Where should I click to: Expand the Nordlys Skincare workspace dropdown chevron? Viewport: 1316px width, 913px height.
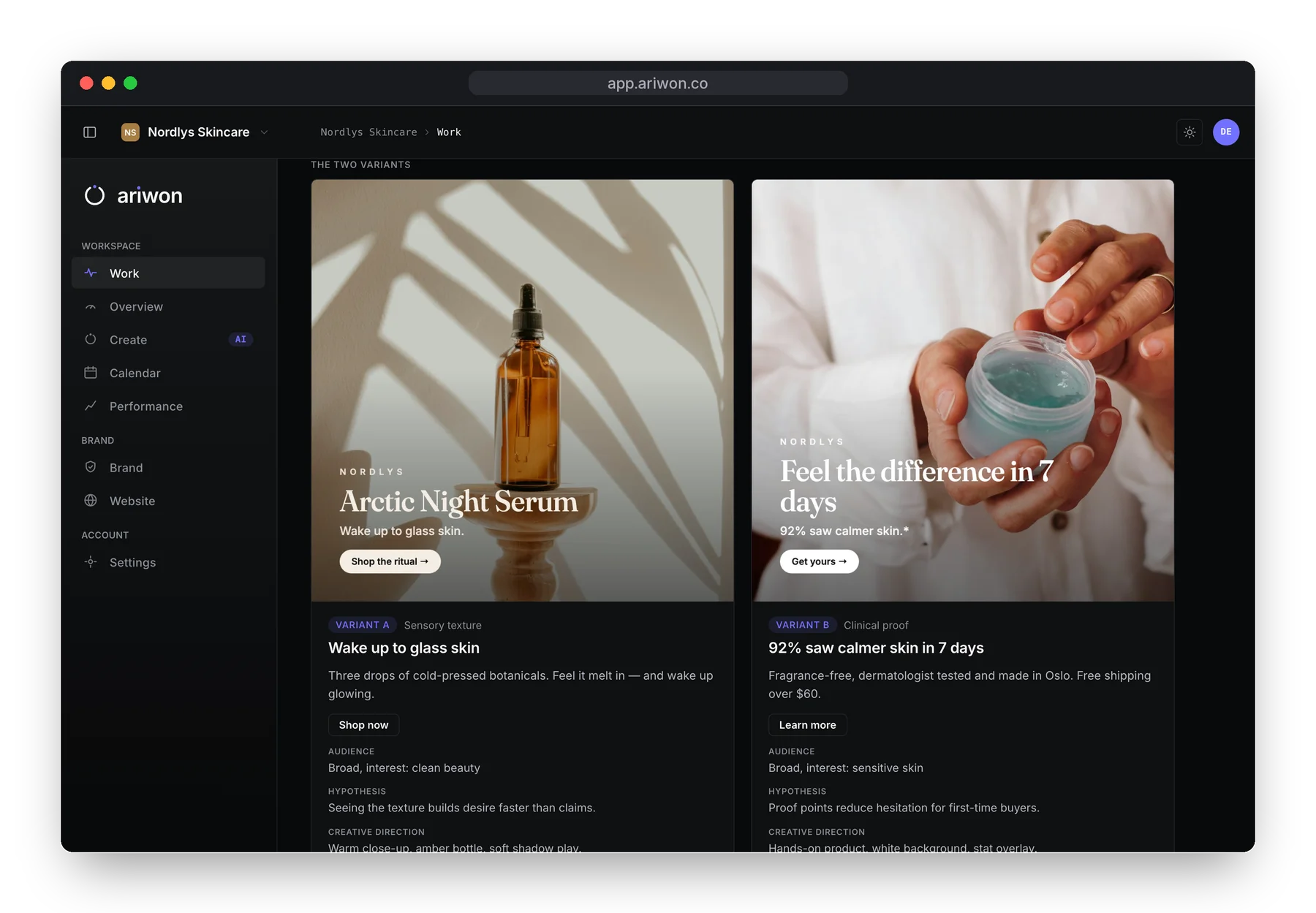[264, 132]
